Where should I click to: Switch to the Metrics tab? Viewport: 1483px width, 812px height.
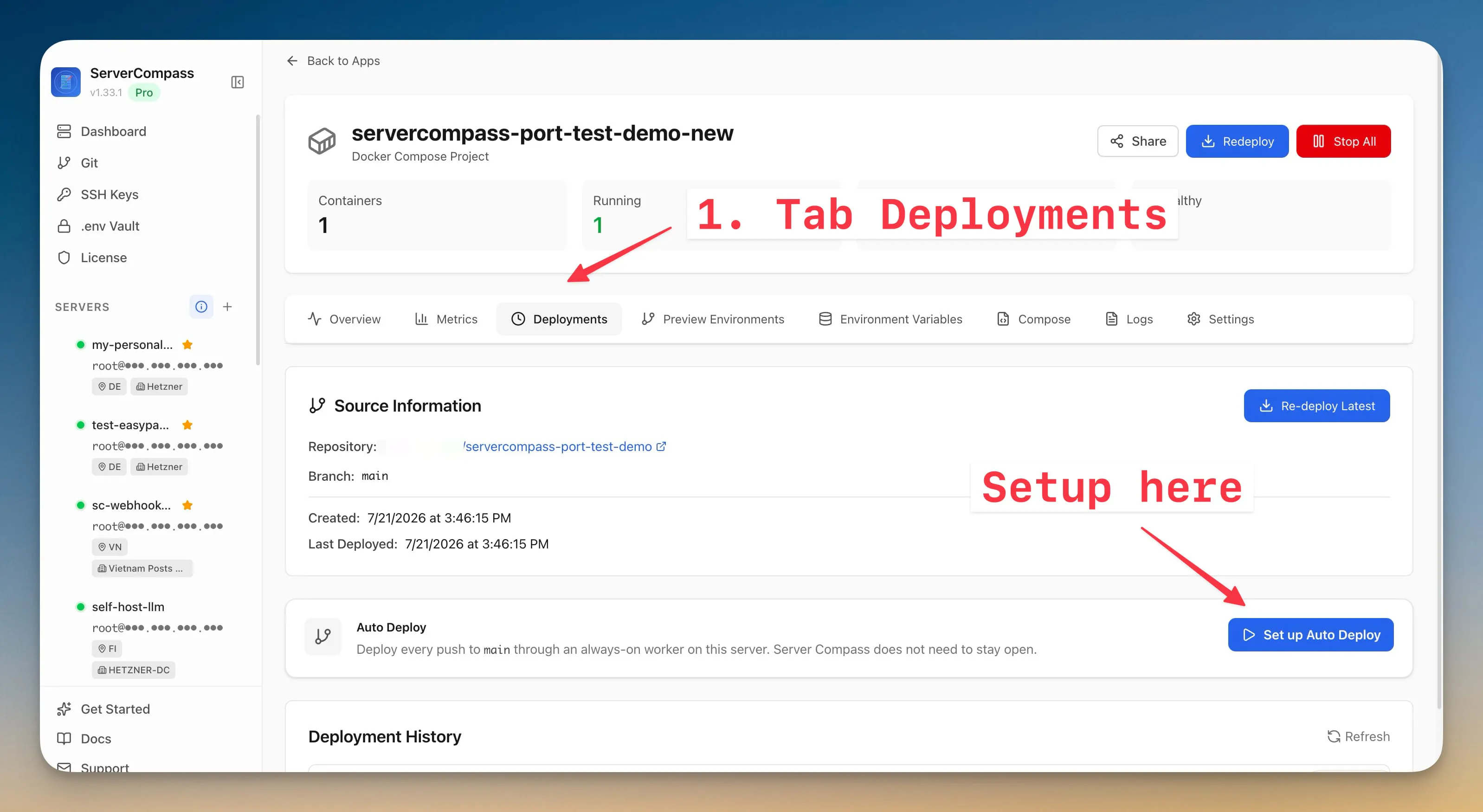(446, 319)
